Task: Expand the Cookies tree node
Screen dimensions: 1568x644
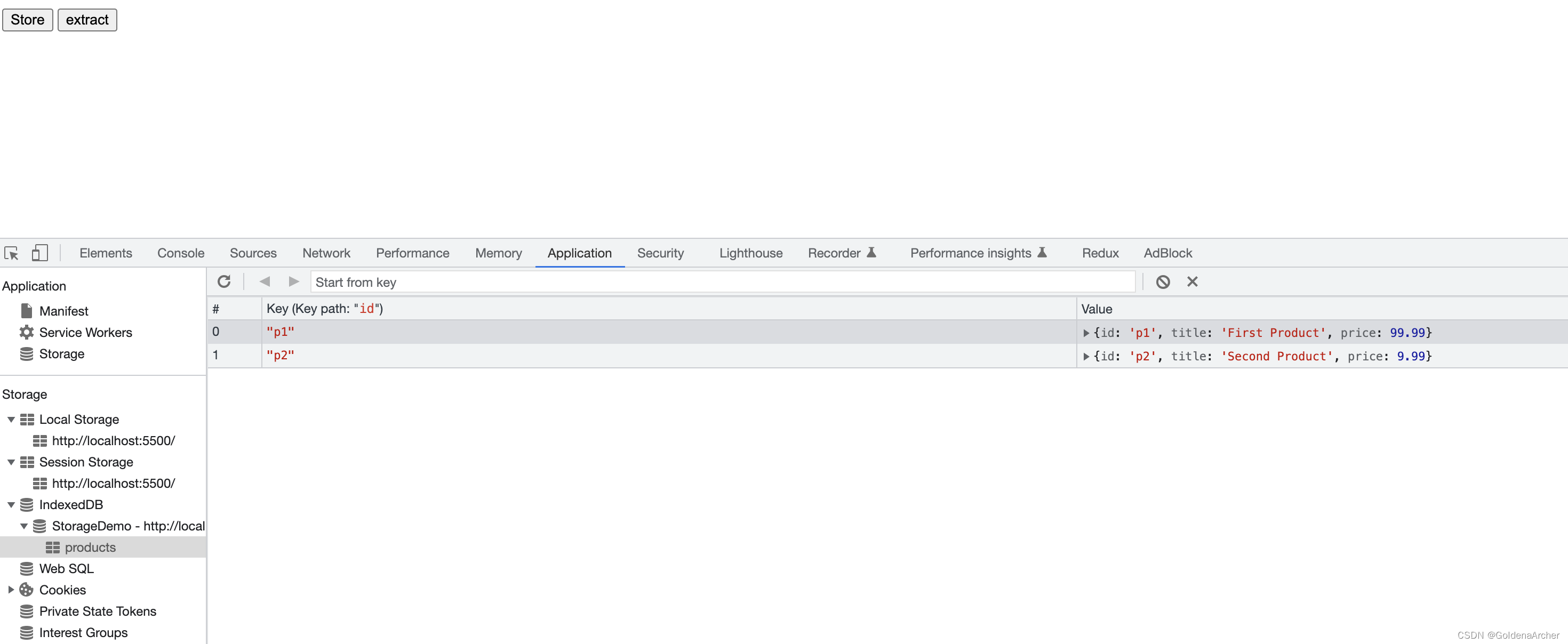Action: pyautogui.click(x=11, y=590)
